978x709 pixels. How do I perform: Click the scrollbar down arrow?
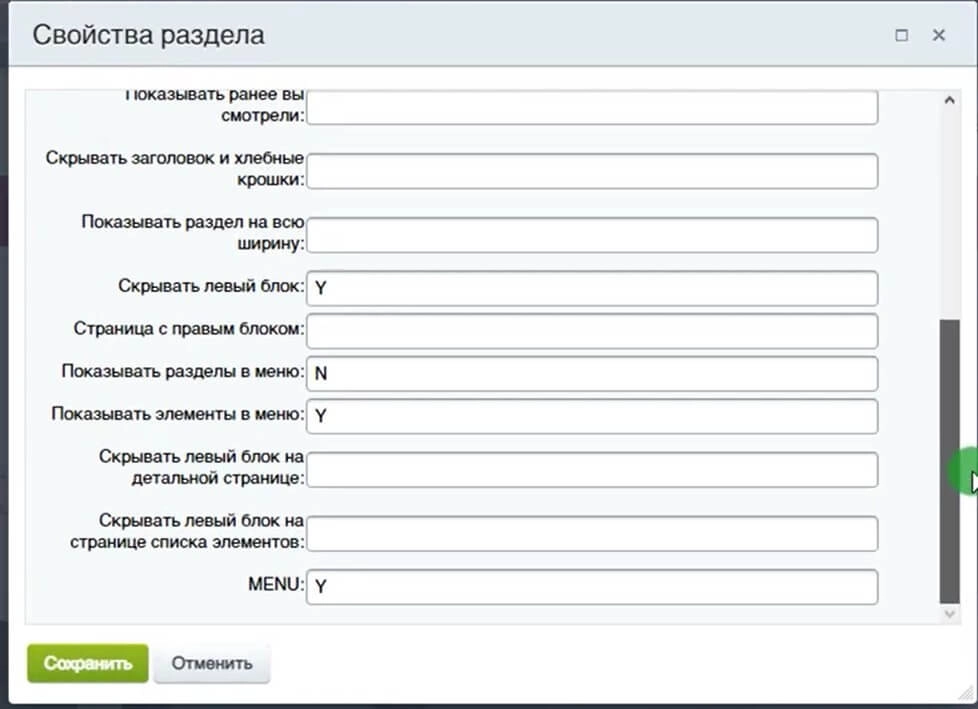coord(949,614)
